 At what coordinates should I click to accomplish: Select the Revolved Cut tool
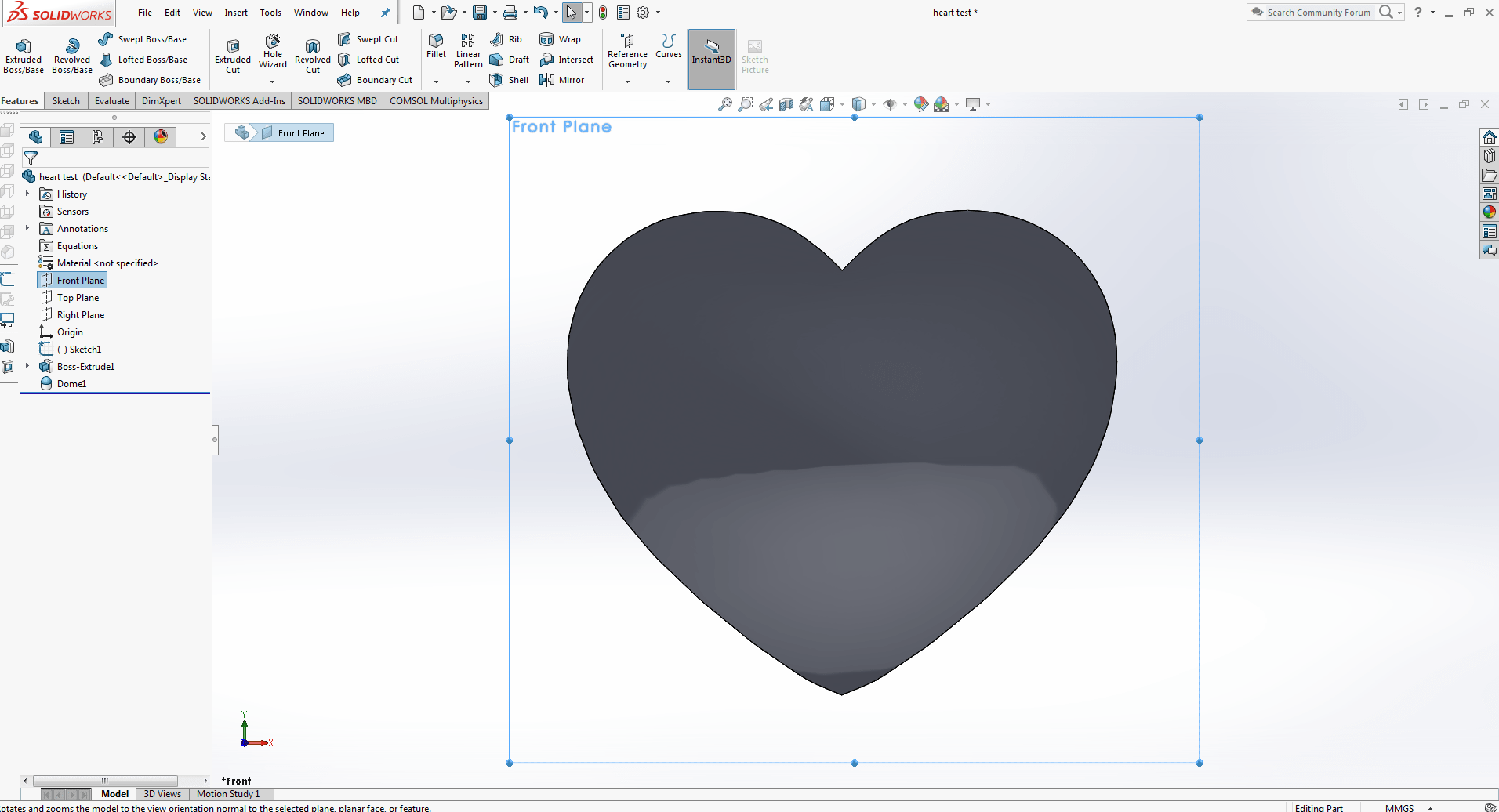(313, 56)
